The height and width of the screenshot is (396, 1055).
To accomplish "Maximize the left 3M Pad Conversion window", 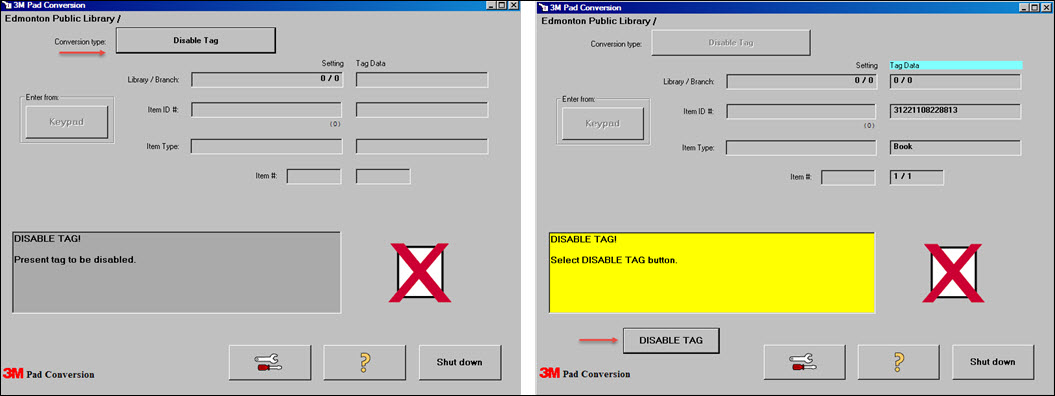I will 501,5.
